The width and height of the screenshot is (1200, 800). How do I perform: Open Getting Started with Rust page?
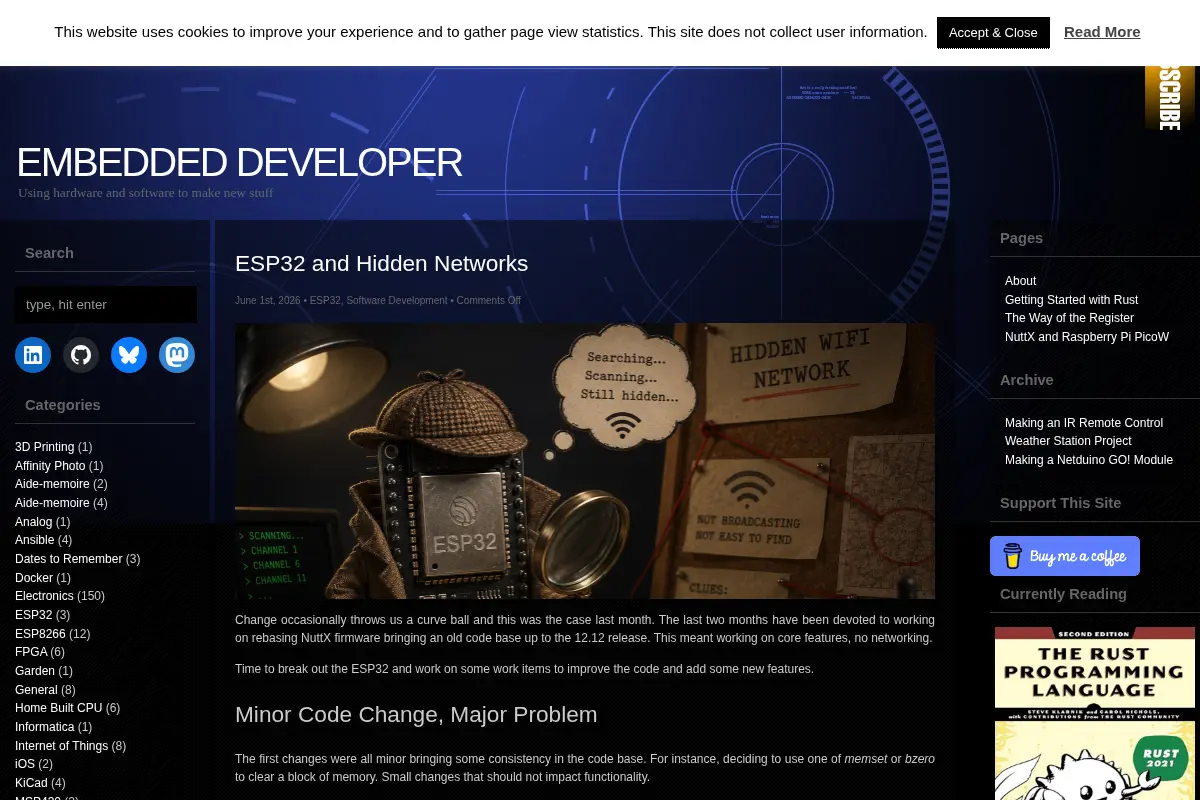[x=1072, y=300]
